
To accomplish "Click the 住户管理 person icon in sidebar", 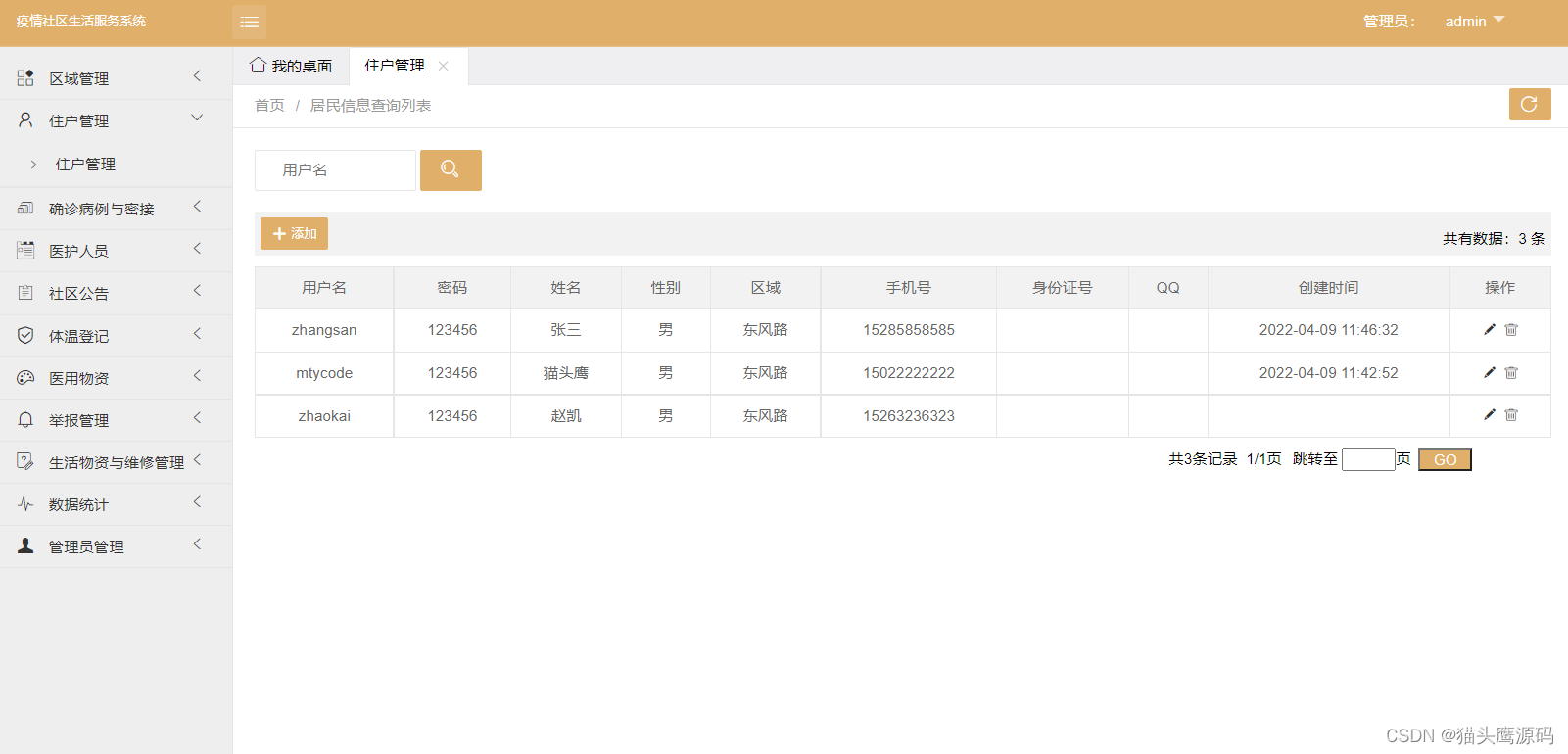I will [x=25, y=119].
